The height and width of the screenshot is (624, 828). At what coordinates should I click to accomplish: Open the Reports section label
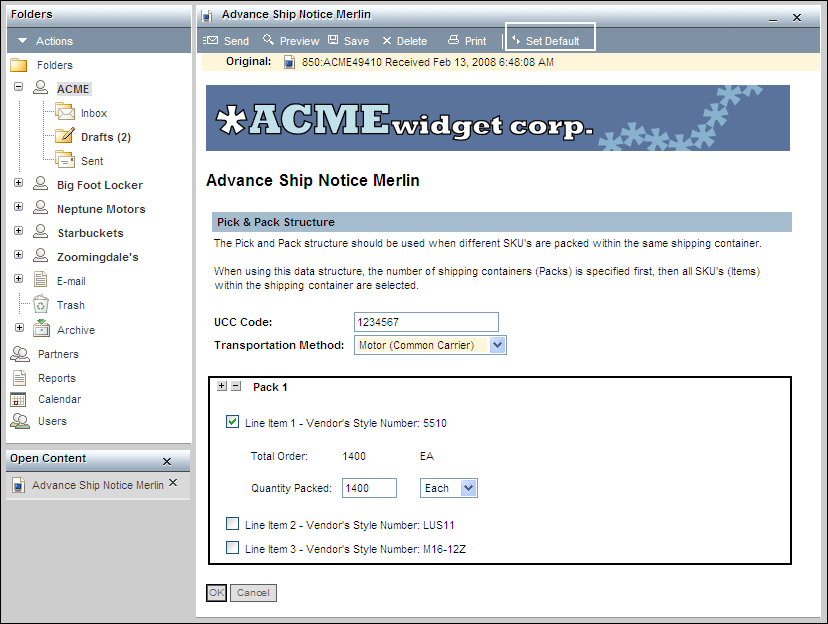pos(57,378)
